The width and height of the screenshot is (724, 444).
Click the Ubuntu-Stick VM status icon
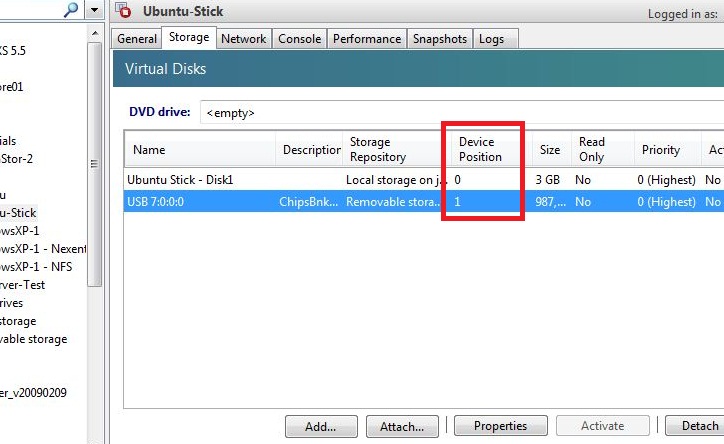(125, 11)
